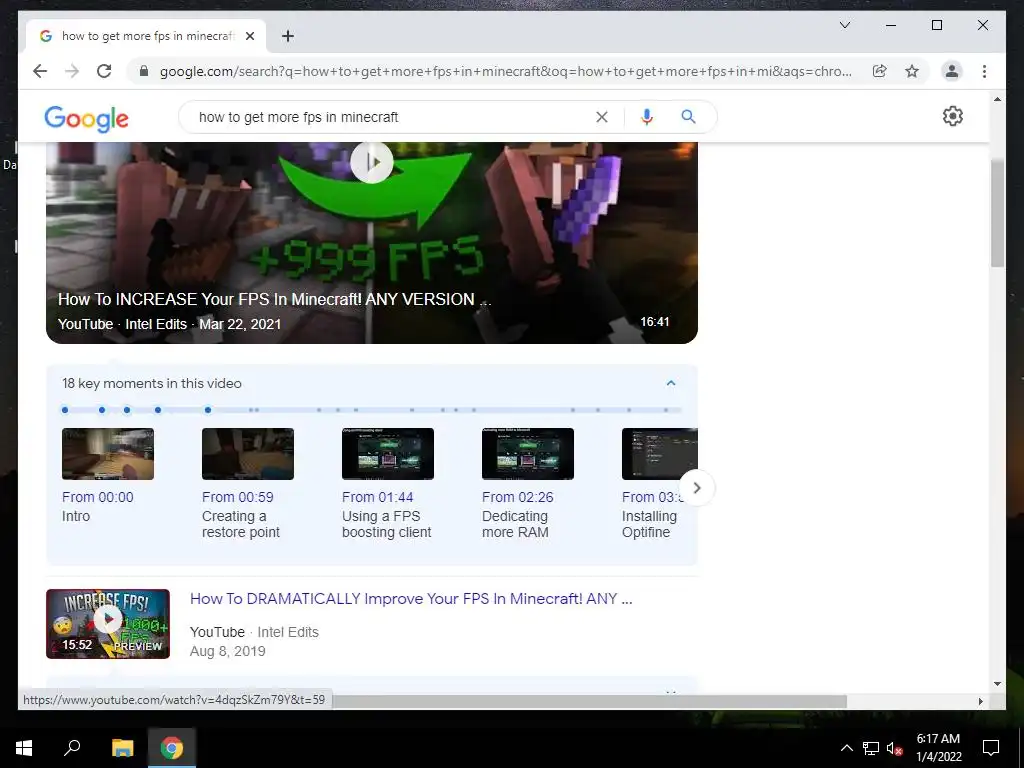Bookmark this page with the star icon
The width and height of the screenshot is (1024, 768).
pyautogui.click(x=912, y=71)
